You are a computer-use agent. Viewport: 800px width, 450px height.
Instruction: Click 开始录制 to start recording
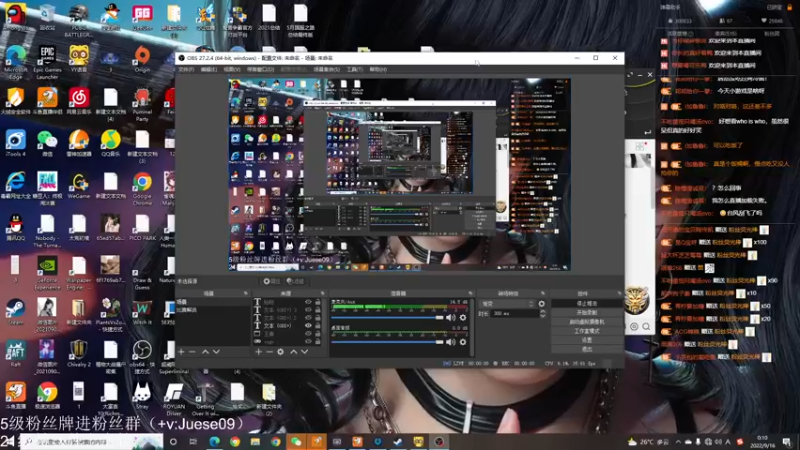tap(587, 313)
